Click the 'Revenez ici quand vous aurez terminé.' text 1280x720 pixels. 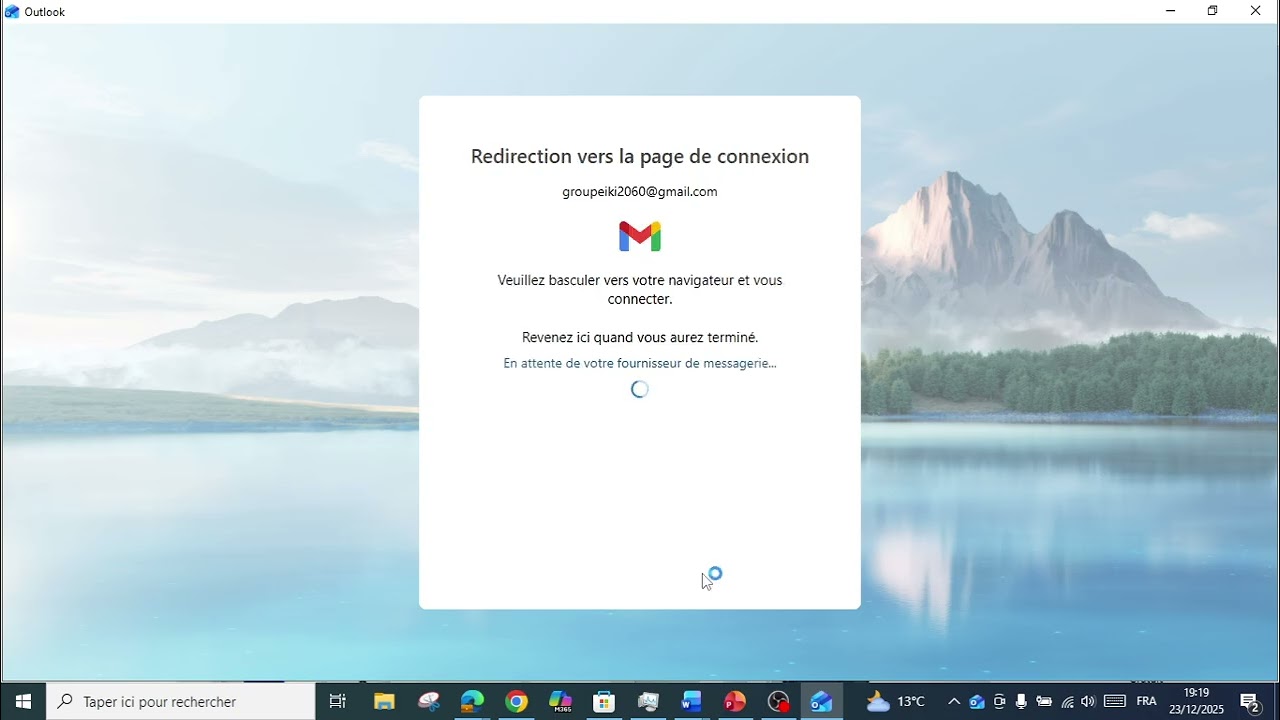coord(640,337)
